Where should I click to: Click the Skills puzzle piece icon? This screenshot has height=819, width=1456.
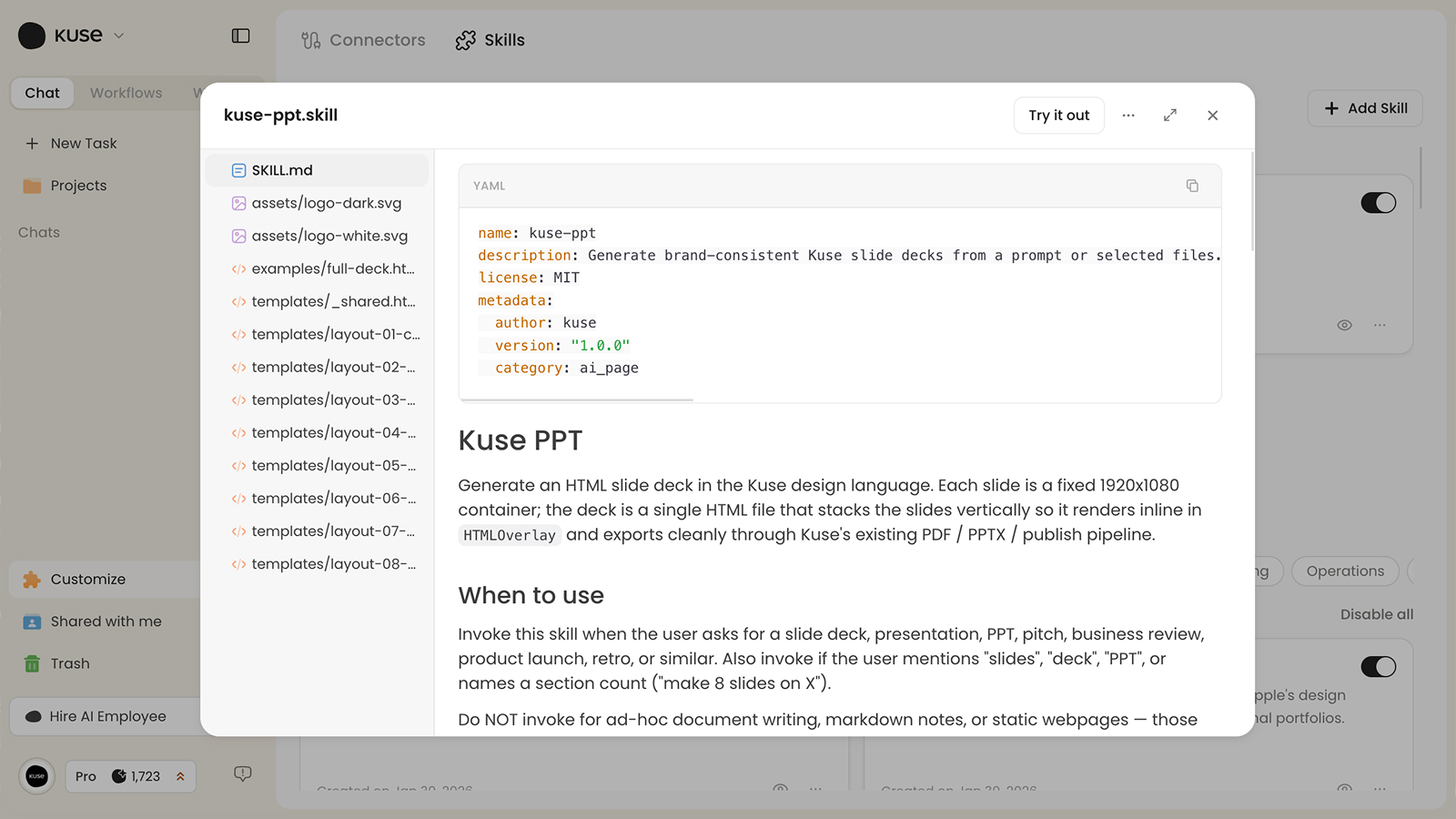pos(465,40)
